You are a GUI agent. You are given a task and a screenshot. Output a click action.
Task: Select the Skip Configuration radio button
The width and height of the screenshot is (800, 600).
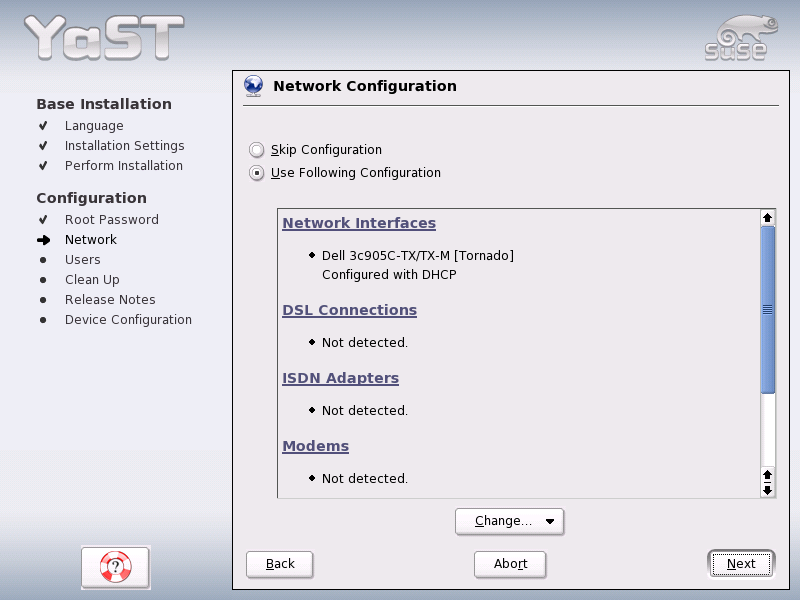pos(257,149)
